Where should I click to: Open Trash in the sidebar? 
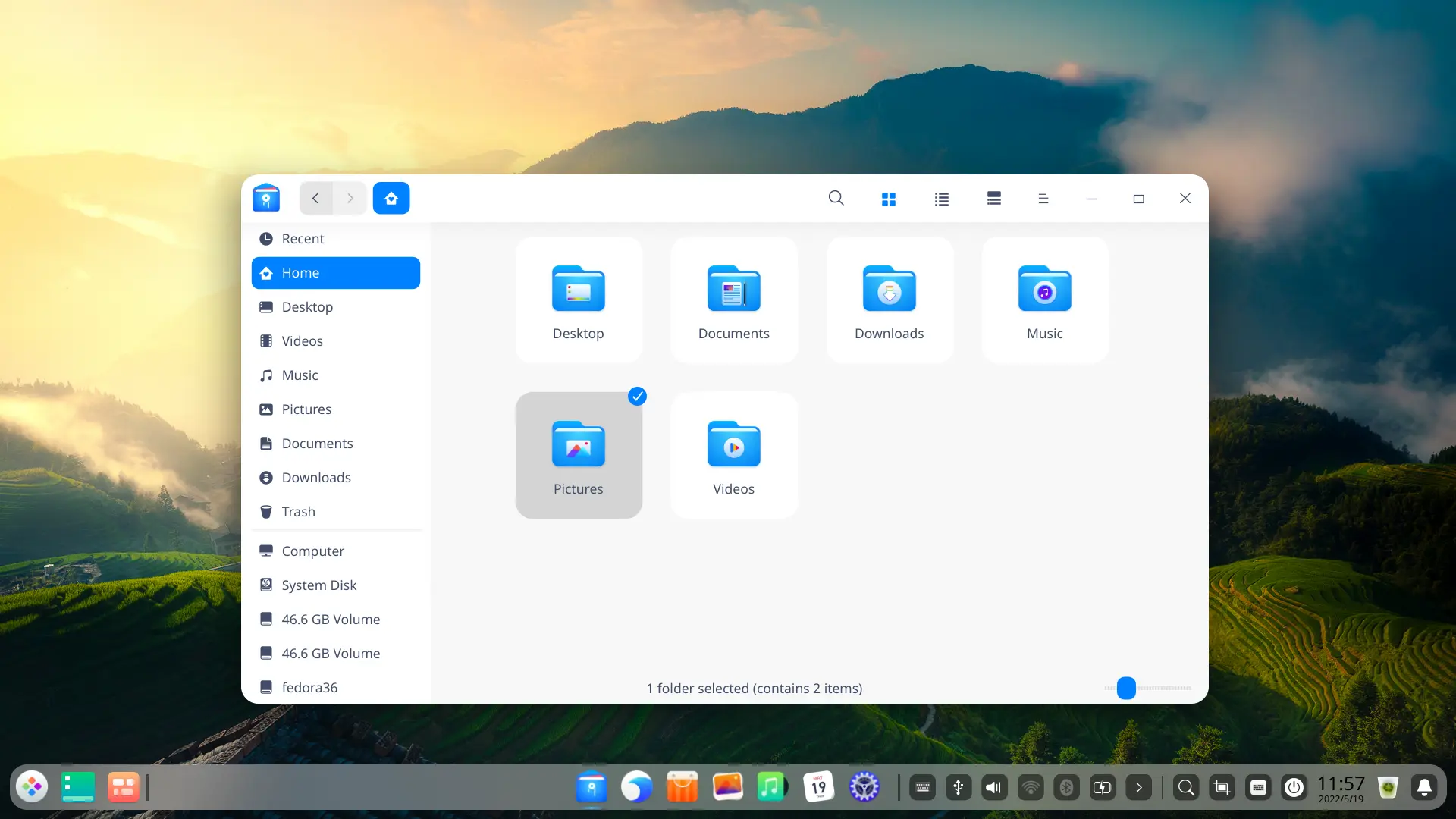tap(298, 512)
